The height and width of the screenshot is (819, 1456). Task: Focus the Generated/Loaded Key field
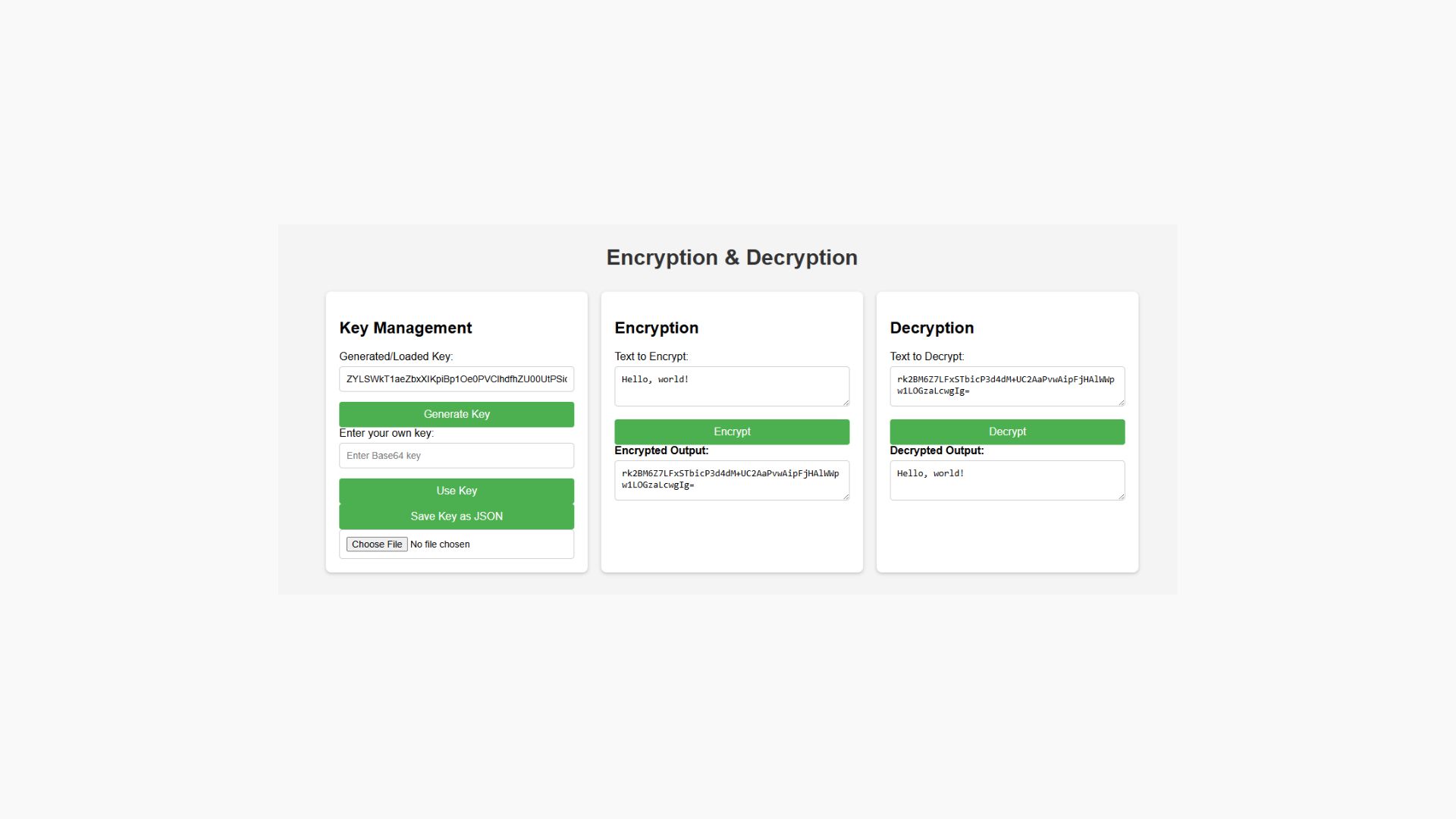pyautogui.click(x=457, y=379)
